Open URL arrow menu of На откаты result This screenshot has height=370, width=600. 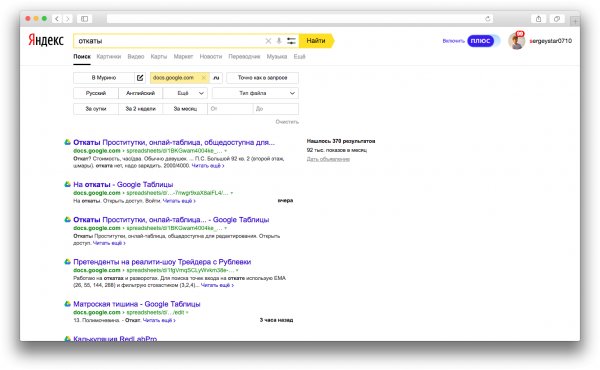point(232,193)
